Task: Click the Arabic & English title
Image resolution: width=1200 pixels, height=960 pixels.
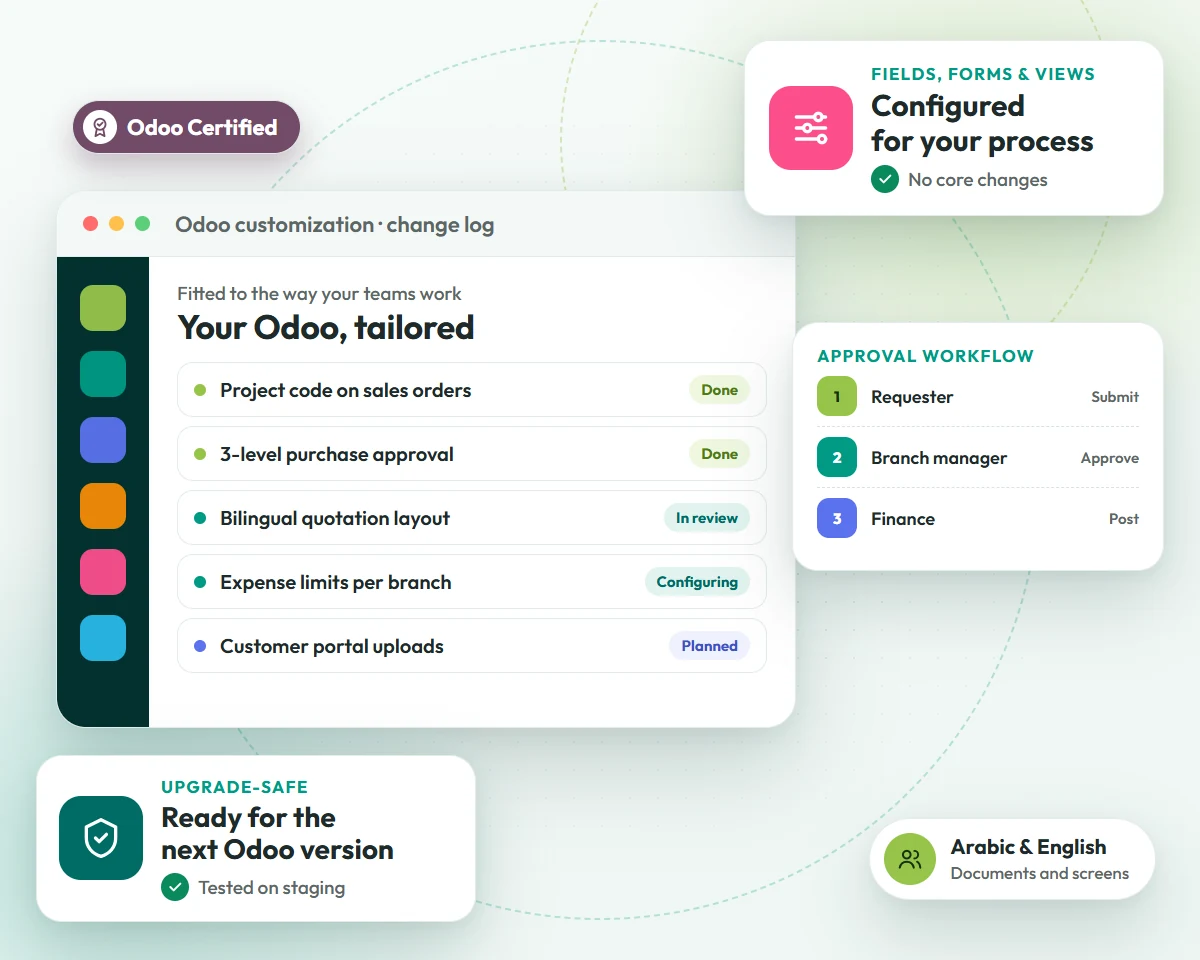Action: coord(1029,847)
